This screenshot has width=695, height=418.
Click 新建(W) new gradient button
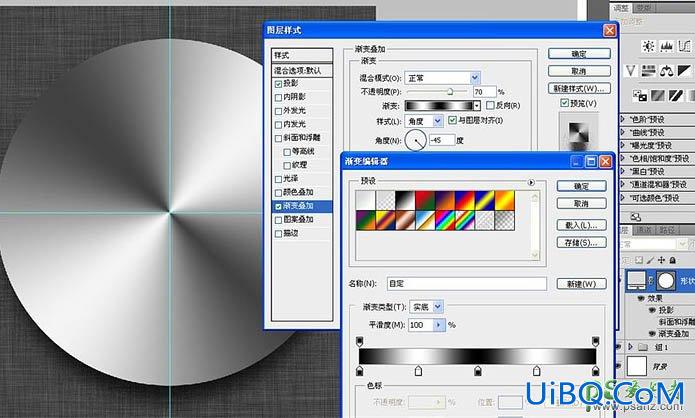[x=582, y=284]
